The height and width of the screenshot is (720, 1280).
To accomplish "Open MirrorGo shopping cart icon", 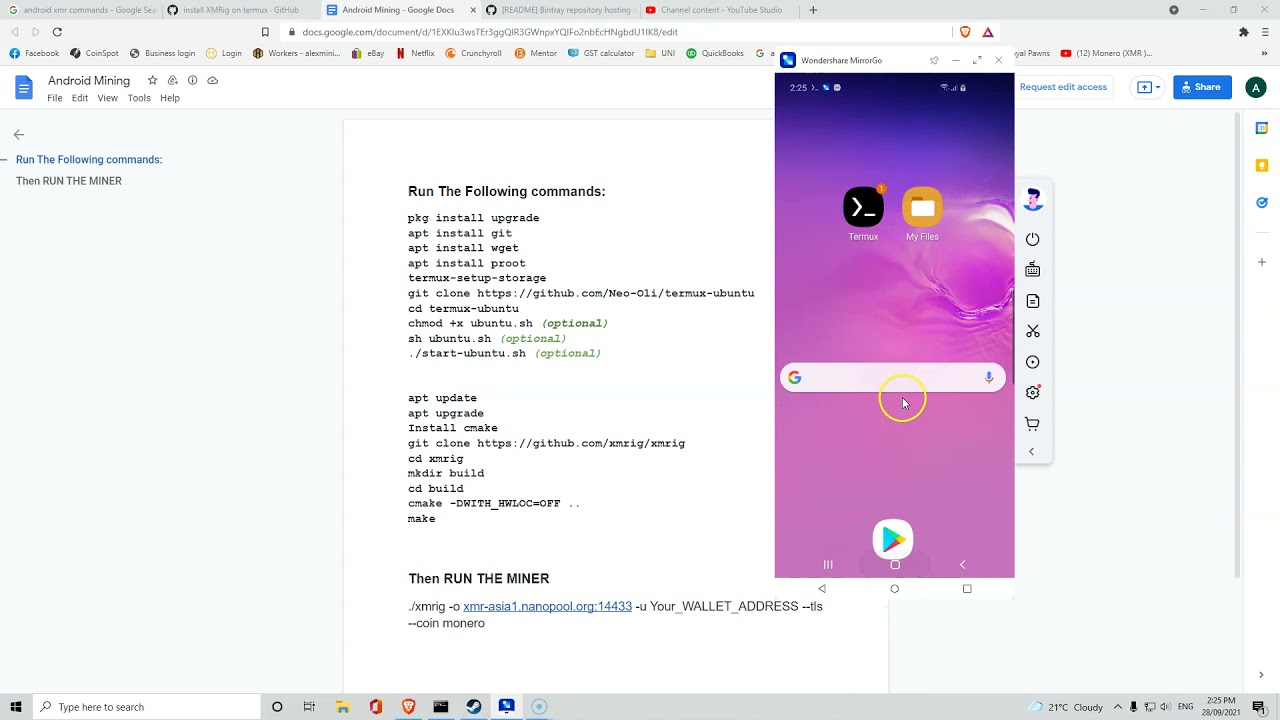I will coord(1033,424).
